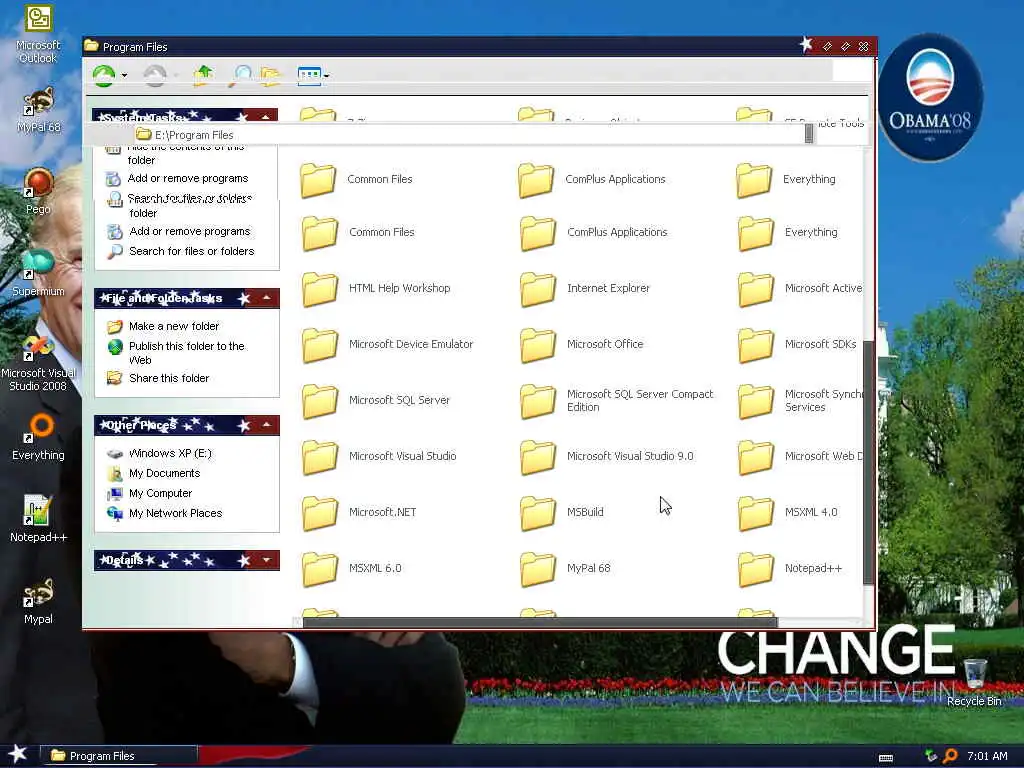Go up one folder level
Viewport: 1024px width, 768px height.
click(204, 76)
